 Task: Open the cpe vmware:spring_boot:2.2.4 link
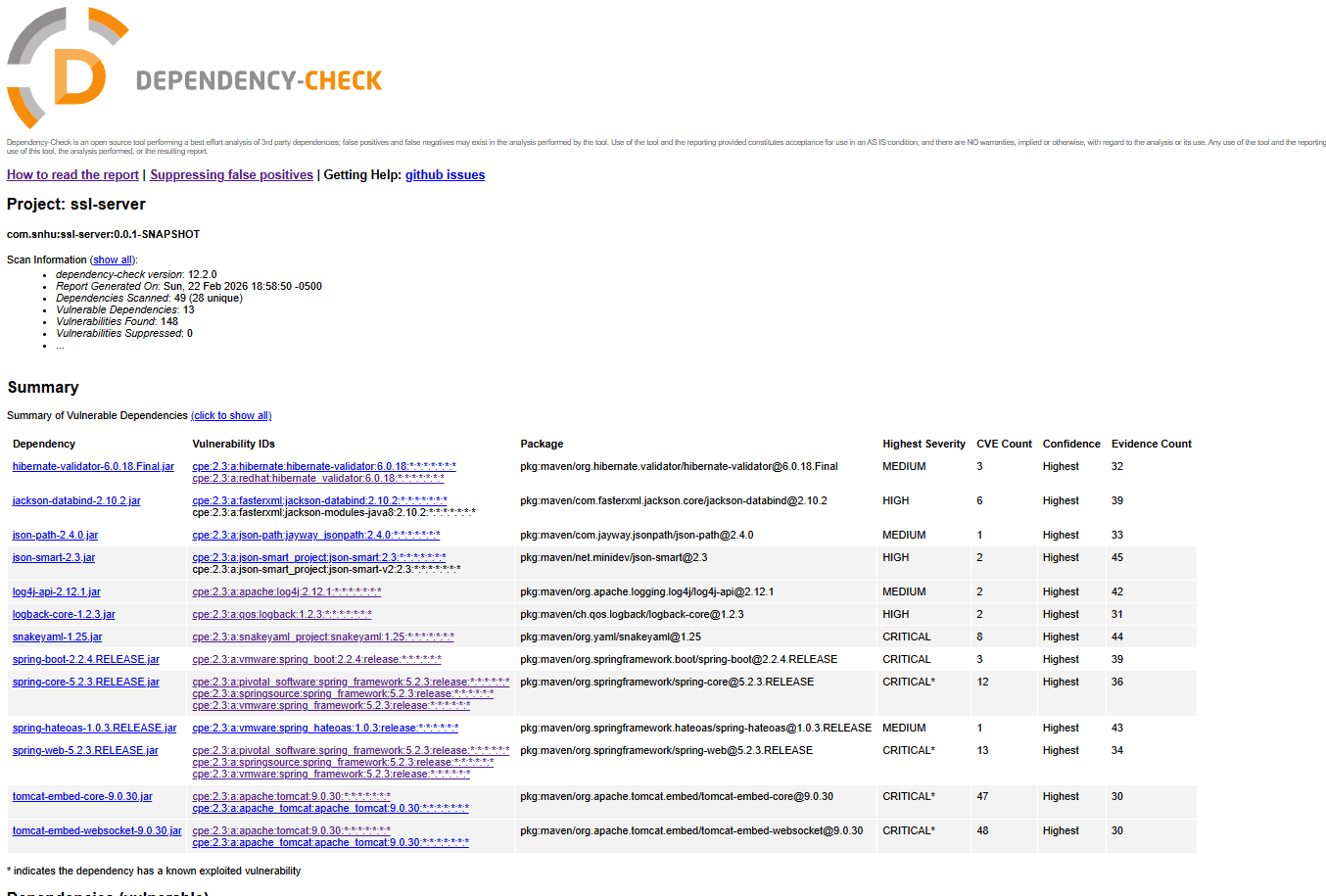tap(317, 660)
